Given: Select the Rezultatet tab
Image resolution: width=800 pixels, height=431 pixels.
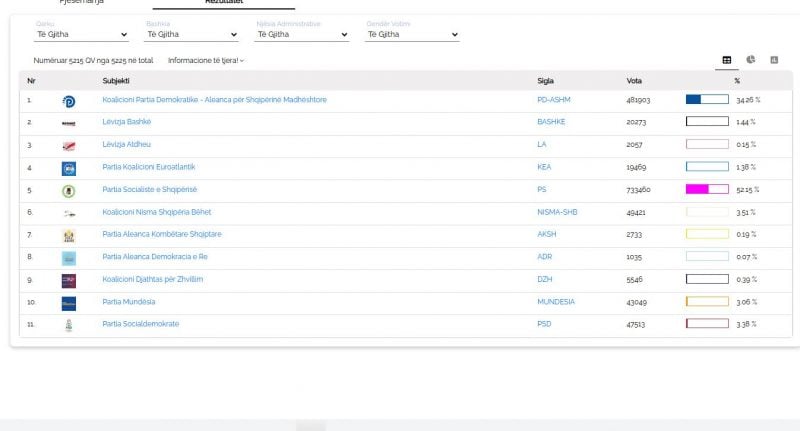Looking at the screenshot, I should [223, 2].
